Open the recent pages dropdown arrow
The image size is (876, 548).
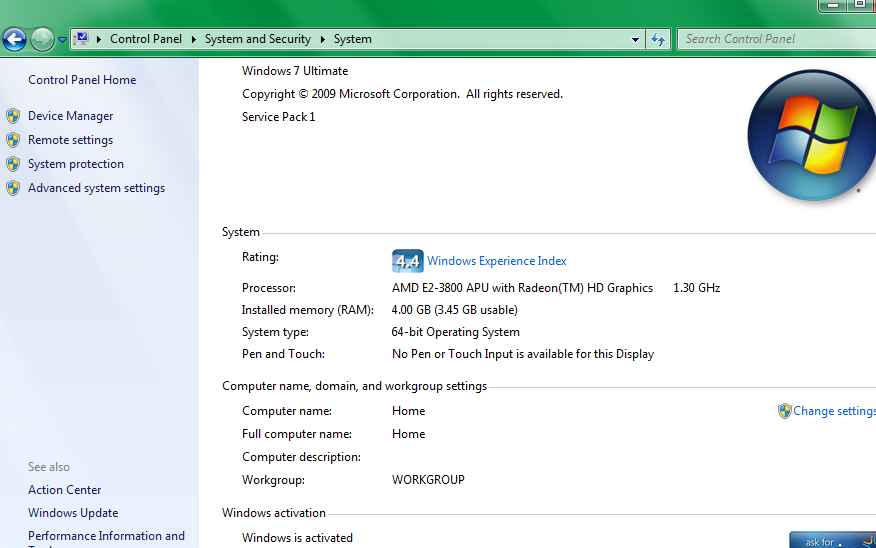point(63,40)
